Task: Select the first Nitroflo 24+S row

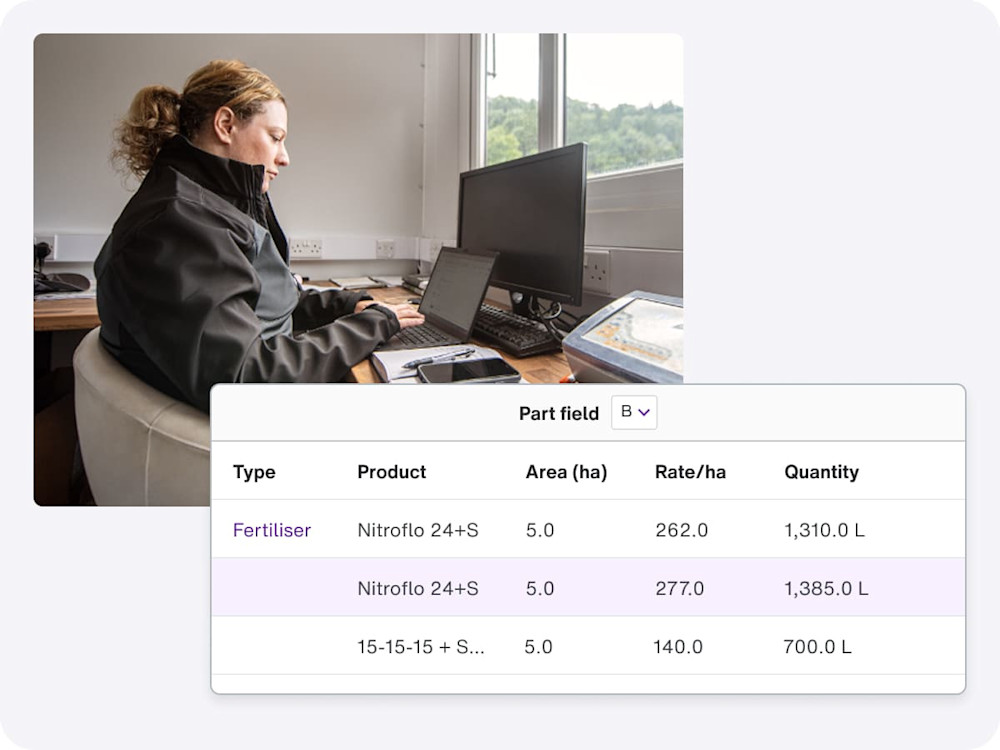Action: 590,530
